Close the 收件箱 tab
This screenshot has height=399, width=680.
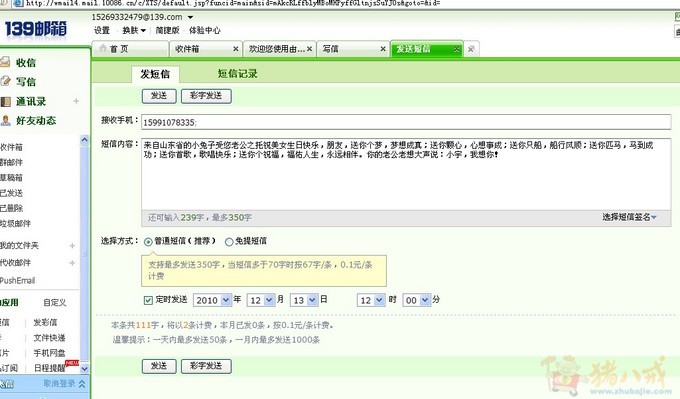tap(235, 49)
